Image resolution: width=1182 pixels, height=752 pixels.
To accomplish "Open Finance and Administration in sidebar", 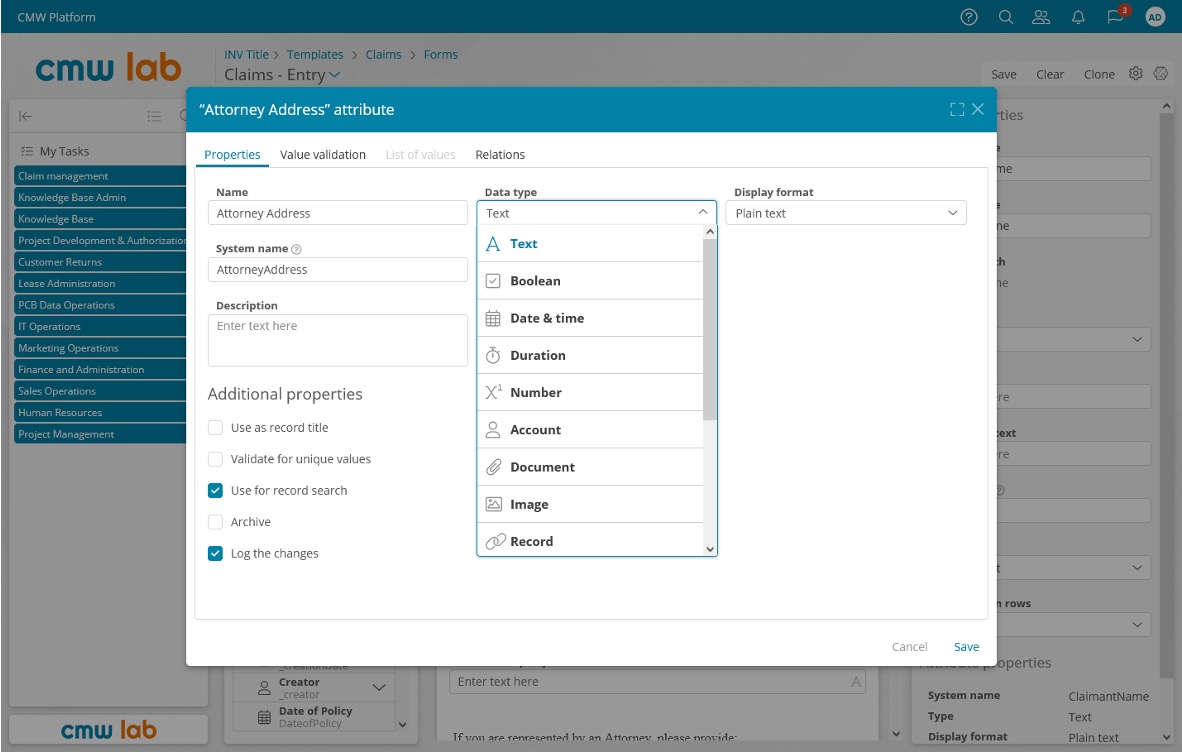I will (100, 369).
